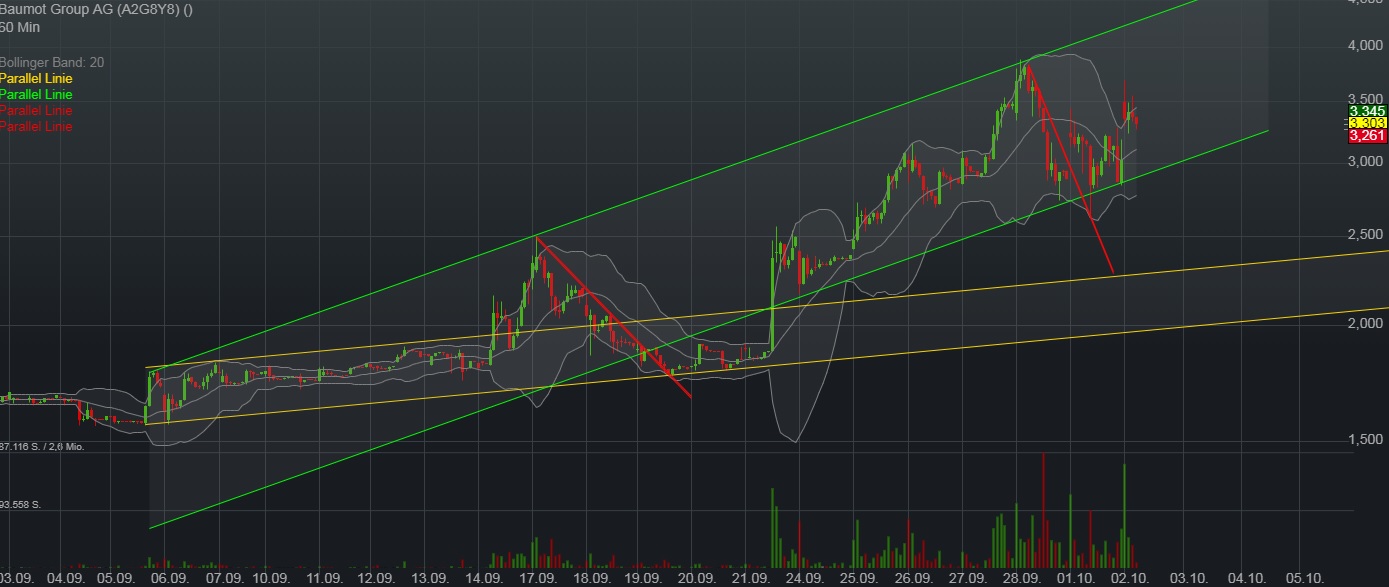Click the 04.10. date label
The image size is (1389, 587).
(x=1247, y=579)
